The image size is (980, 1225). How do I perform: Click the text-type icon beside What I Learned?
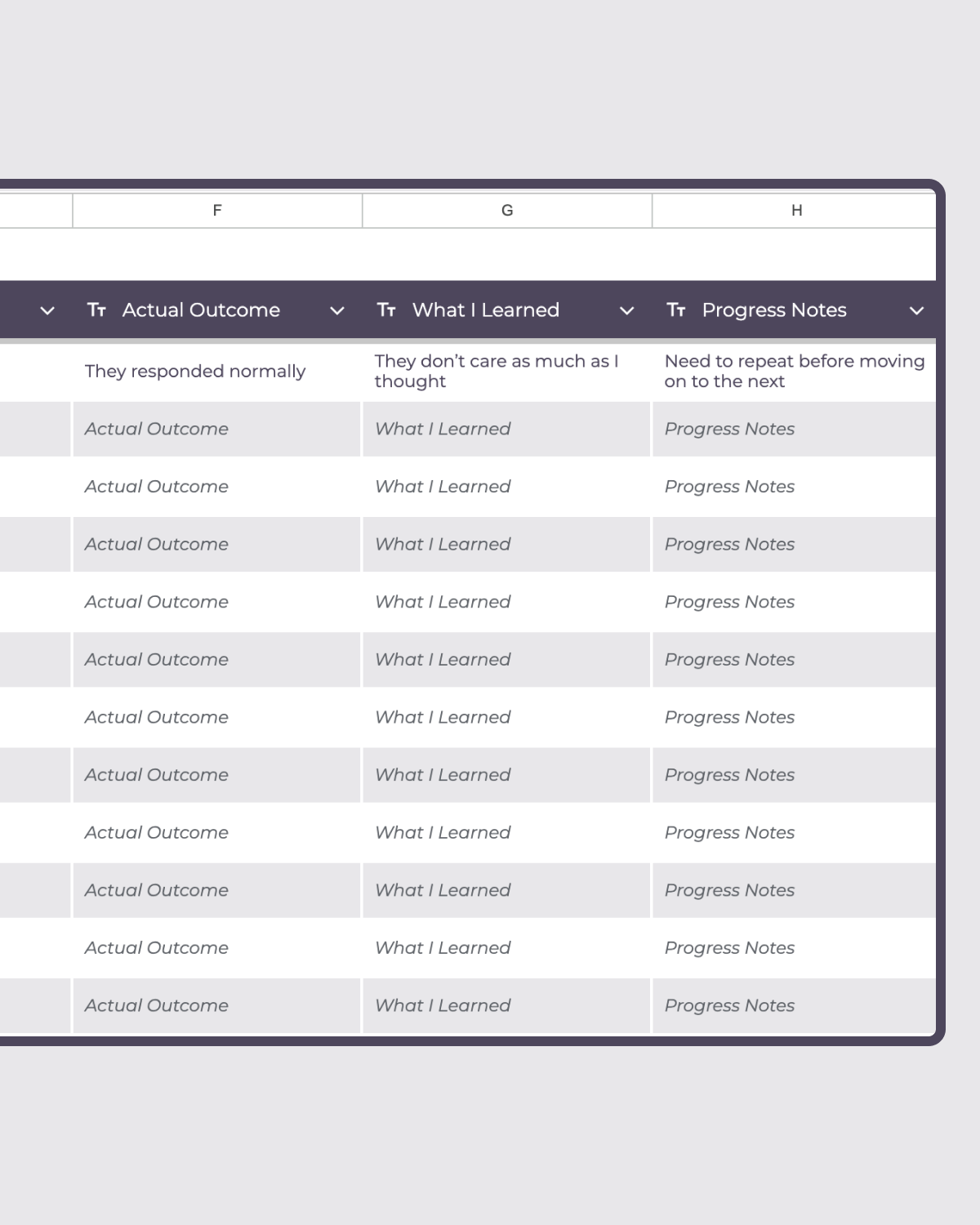point(386,310)
